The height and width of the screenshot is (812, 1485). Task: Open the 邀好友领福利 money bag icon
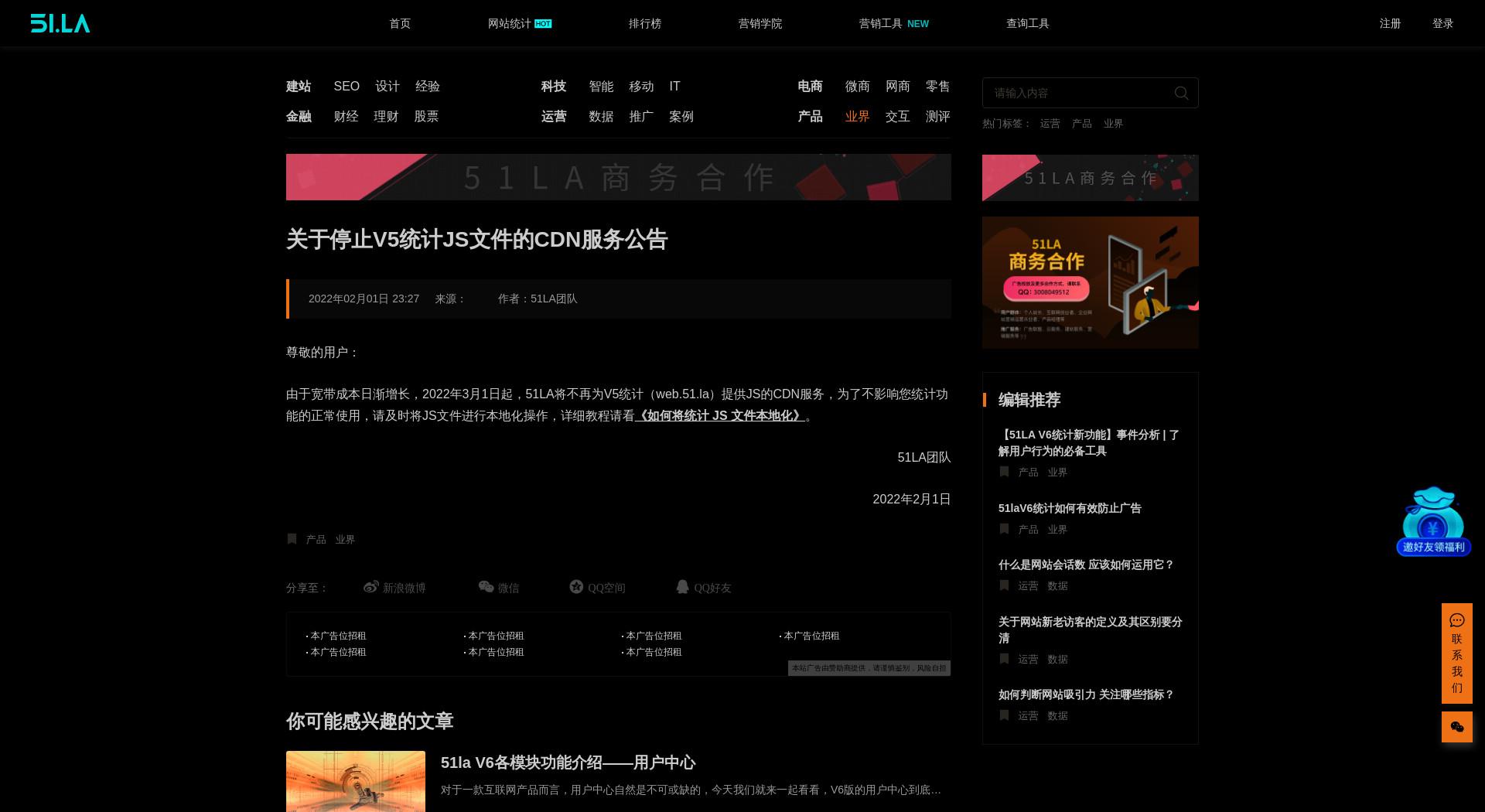1433,520
